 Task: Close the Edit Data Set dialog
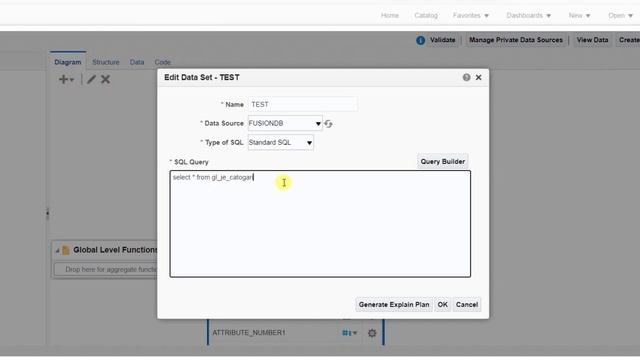tap(478, 78)
